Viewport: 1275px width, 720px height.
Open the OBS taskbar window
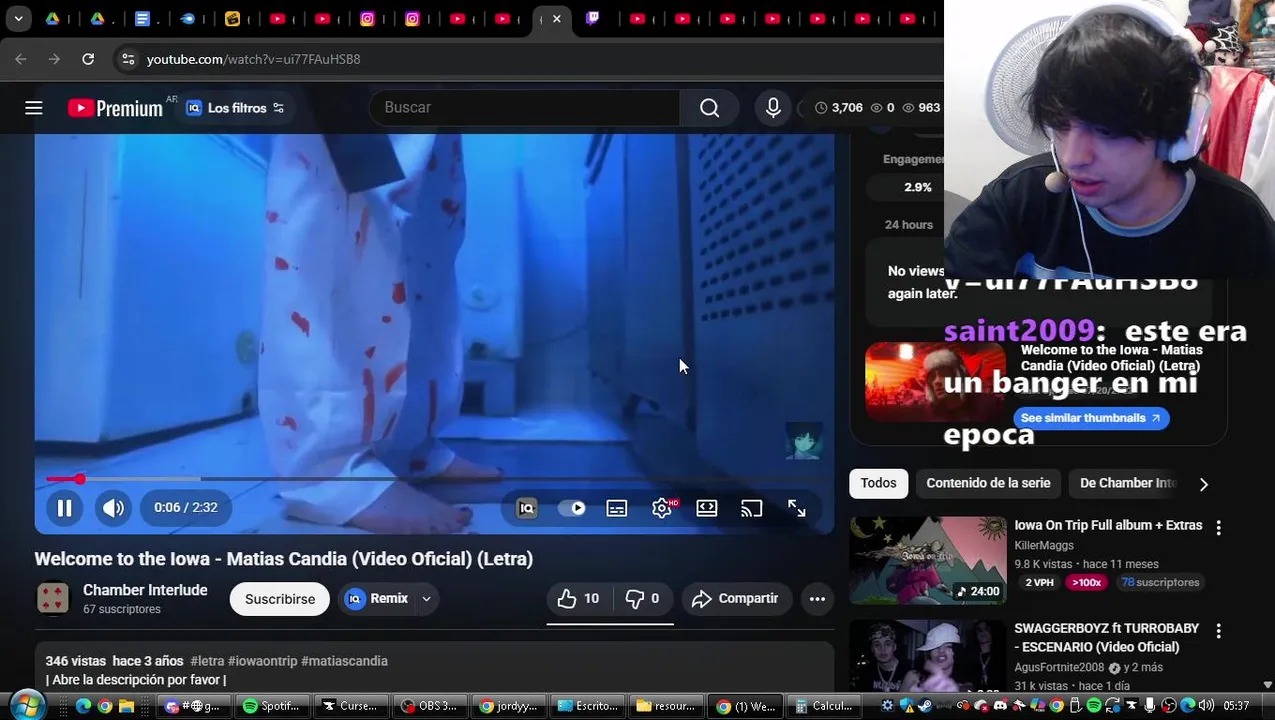(430, 706)
